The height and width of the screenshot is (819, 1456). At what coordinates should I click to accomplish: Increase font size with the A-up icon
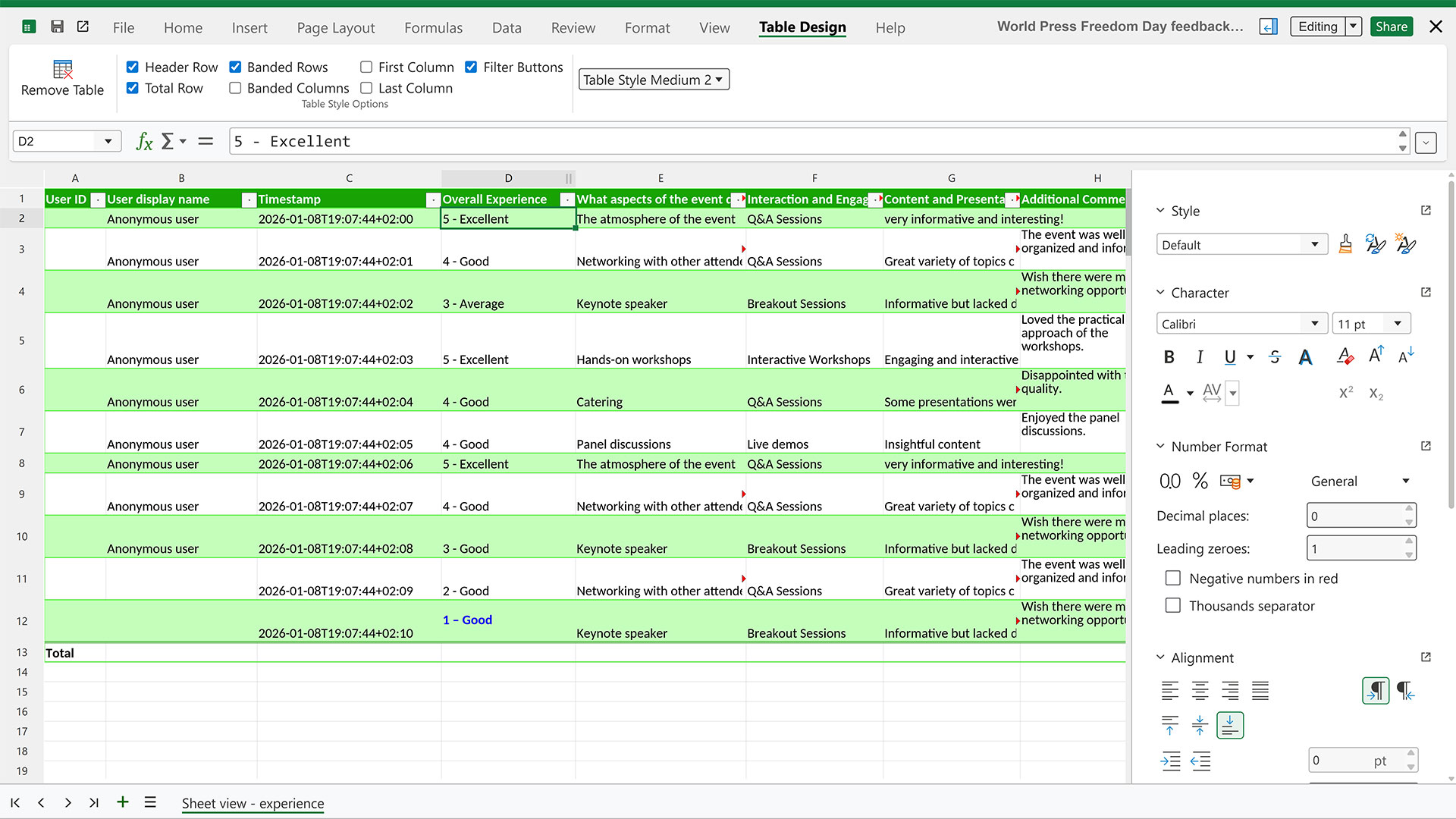pos(1375,355)
